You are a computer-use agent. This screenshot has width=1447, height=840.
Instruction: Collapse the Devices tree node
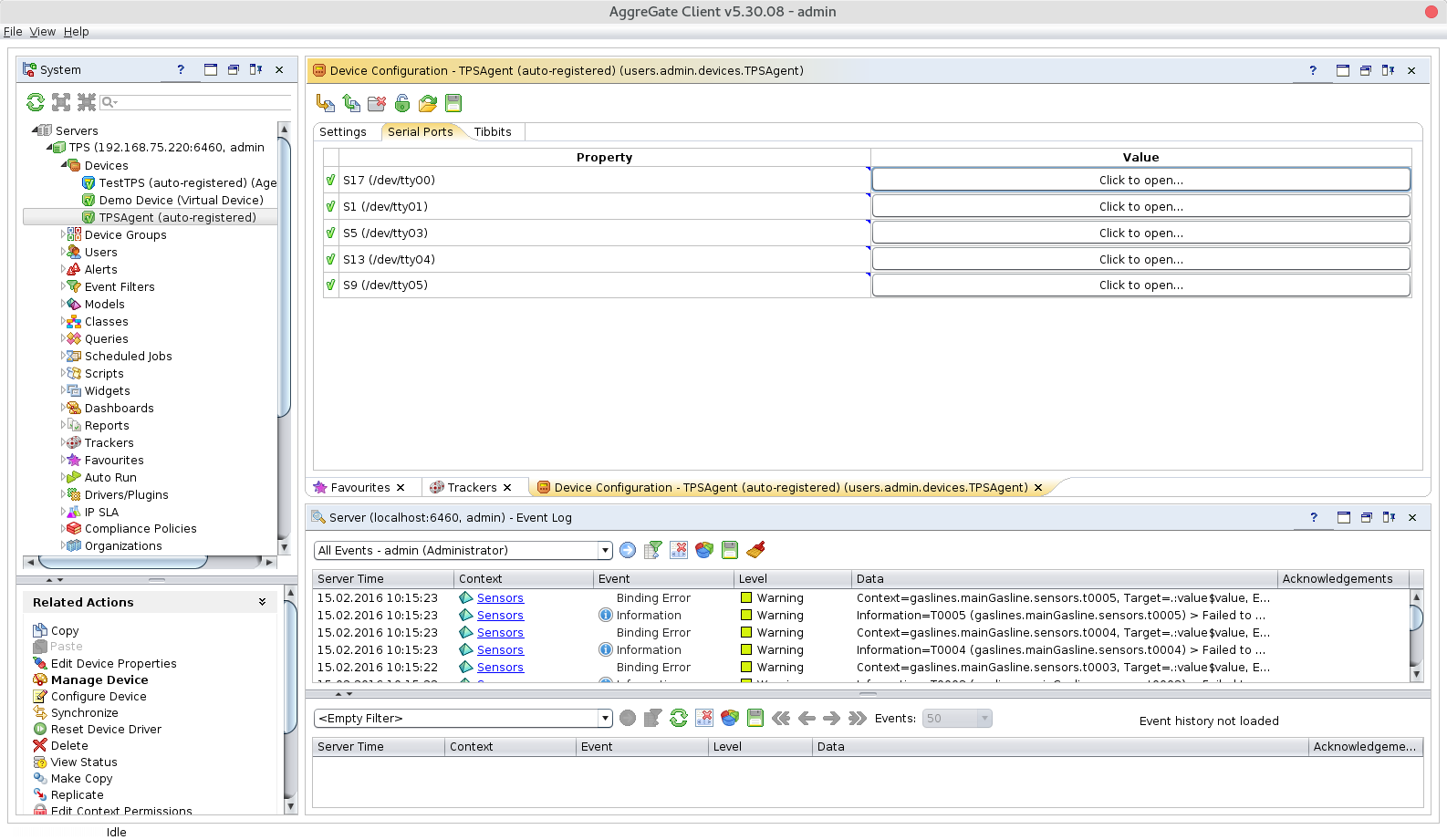pyautogui.click(x=64, y=165)
